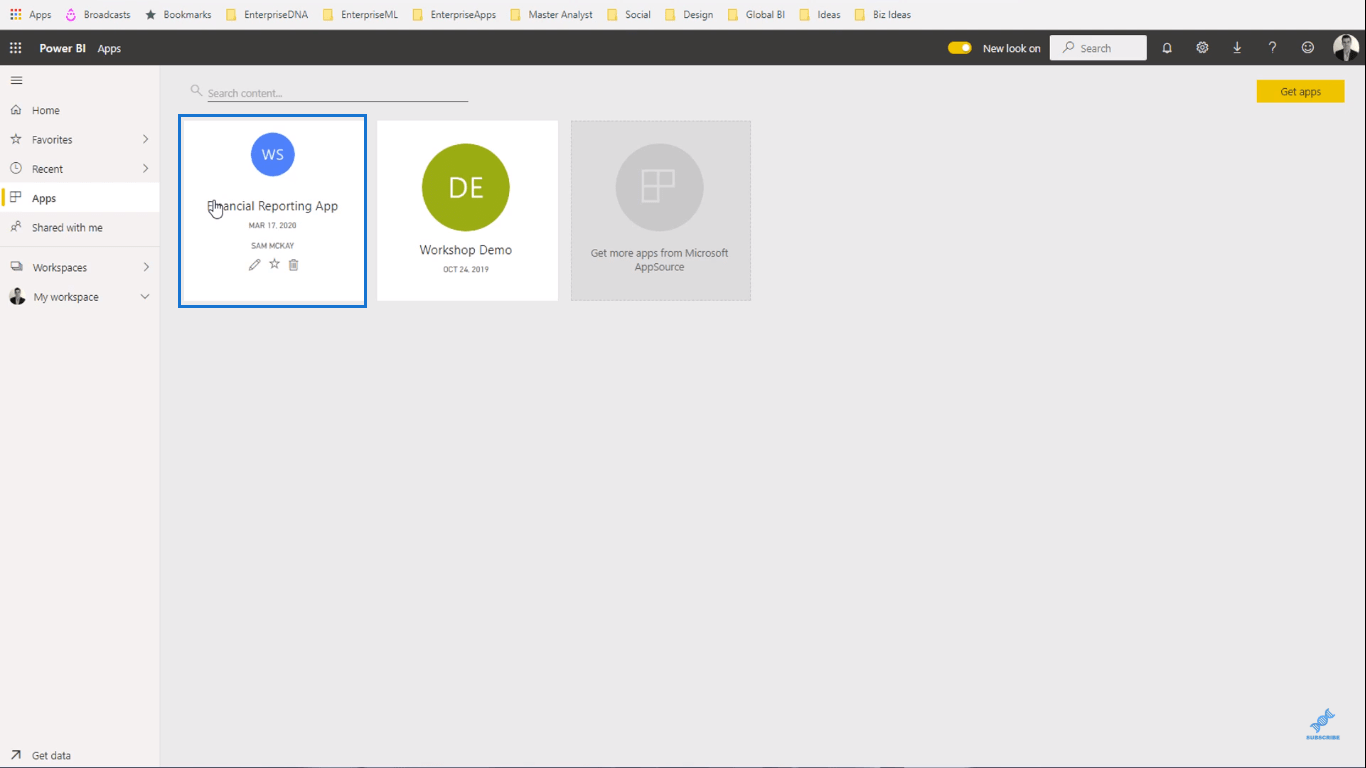Open Financial Reporting App title
The image size is (1366, 768).
tap(272, 206)
